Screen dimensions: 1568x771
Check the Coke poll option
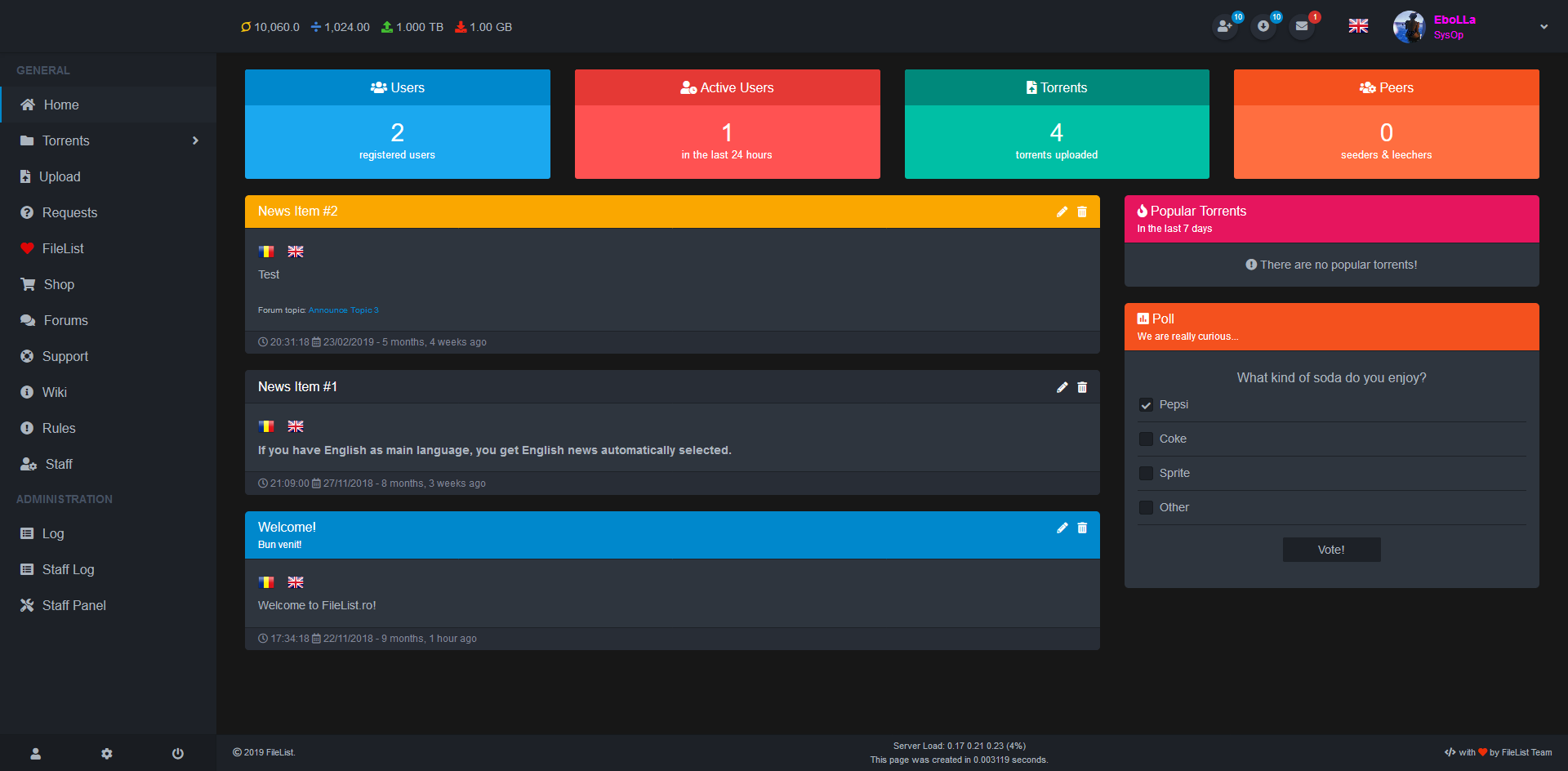[x=1146, y=439]
